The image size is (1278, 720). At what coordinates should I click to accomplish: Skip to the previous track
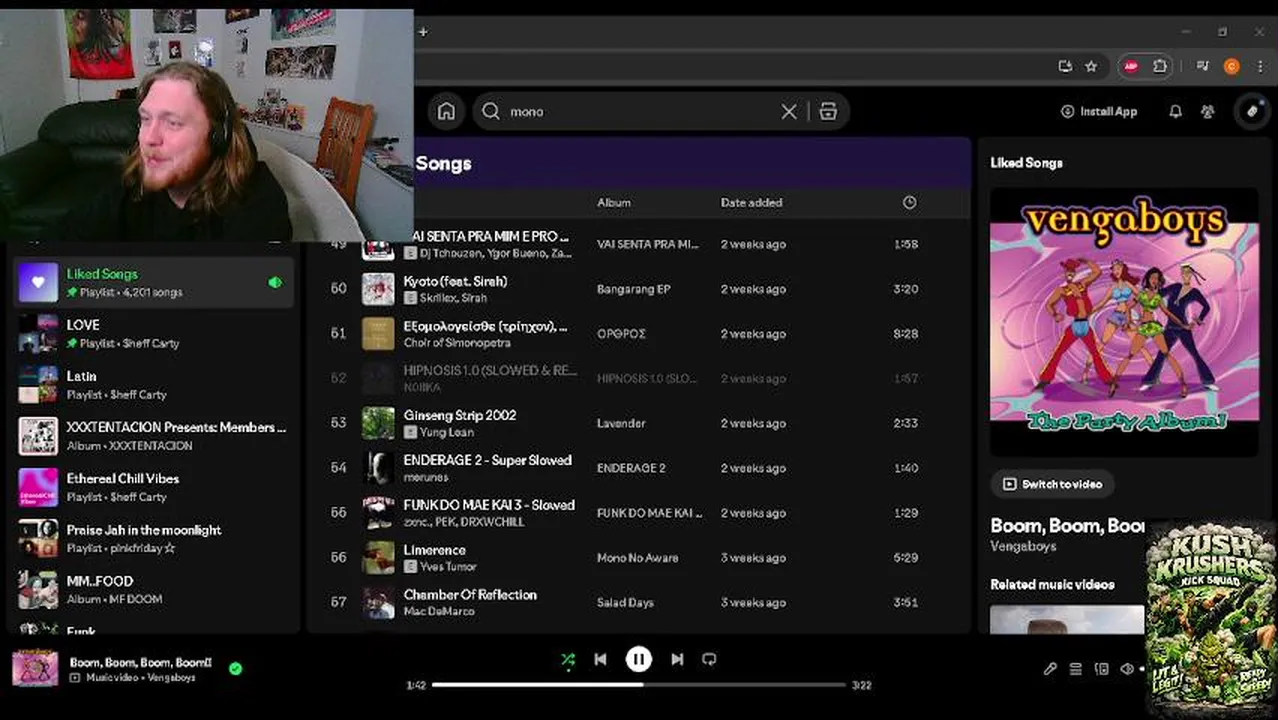[600, 659]
